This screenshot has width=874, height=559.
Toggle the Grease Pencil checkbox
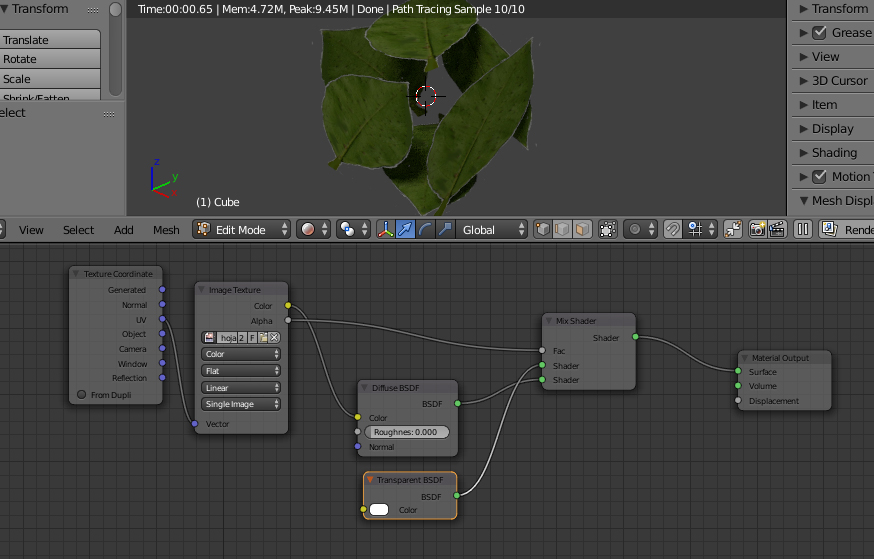(x=819, y=32)
